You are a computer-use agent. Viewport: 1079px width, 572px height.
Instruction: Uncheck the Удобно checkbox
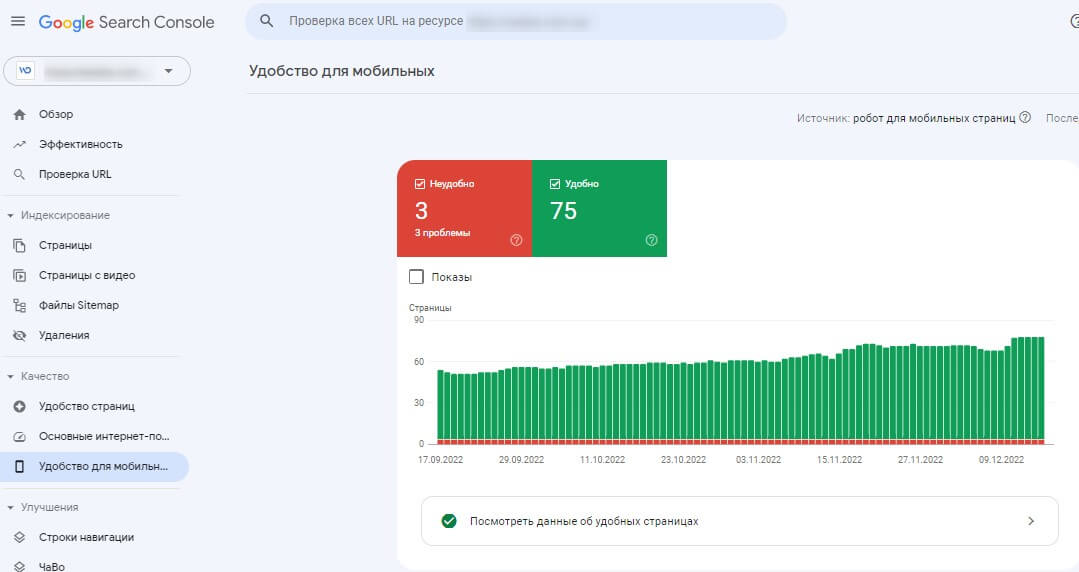[555, 184]
